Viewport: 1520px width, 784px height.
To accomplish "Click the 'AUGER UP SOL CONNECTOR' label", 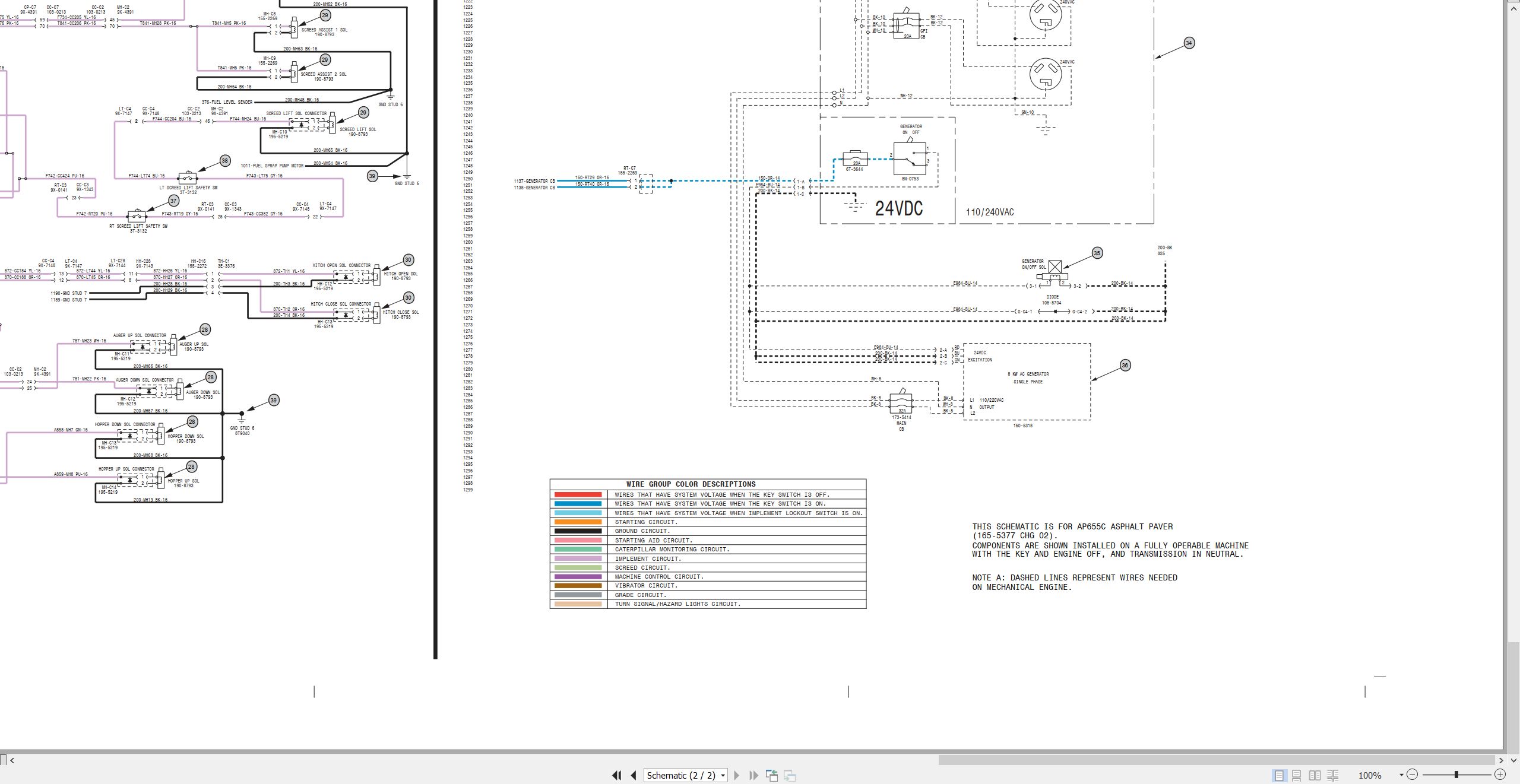I will click(x=140, y=335).
